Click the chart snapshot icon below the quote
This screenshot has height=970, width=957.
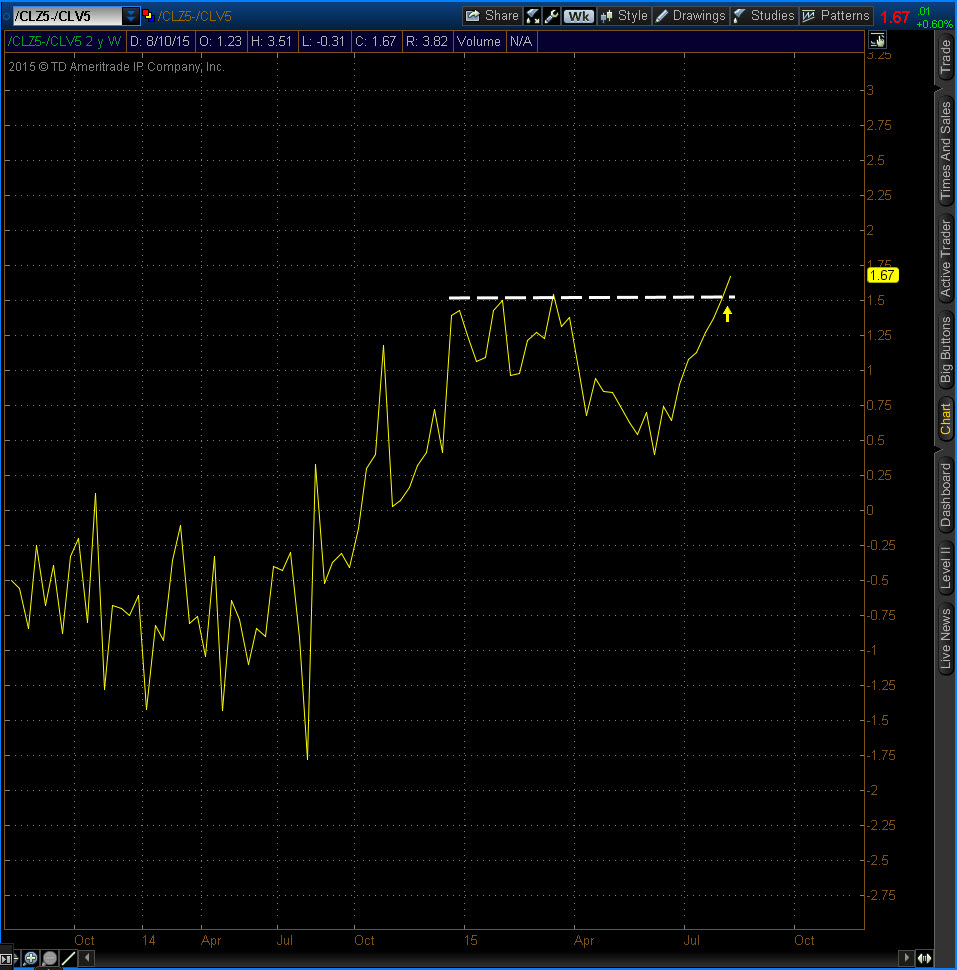click(877, 40)
